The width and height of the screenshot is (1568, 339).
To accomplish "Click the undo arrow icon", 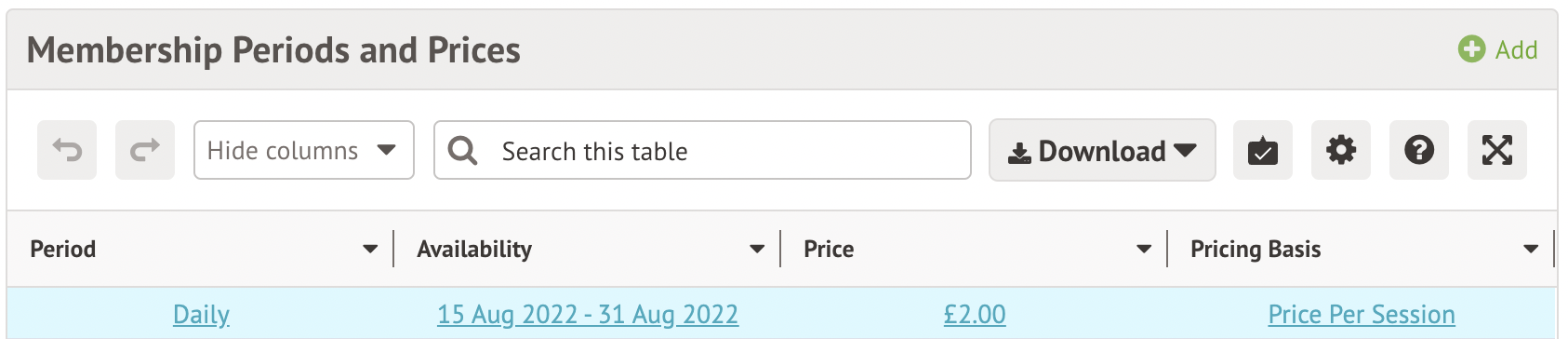I will click(67, 150).
